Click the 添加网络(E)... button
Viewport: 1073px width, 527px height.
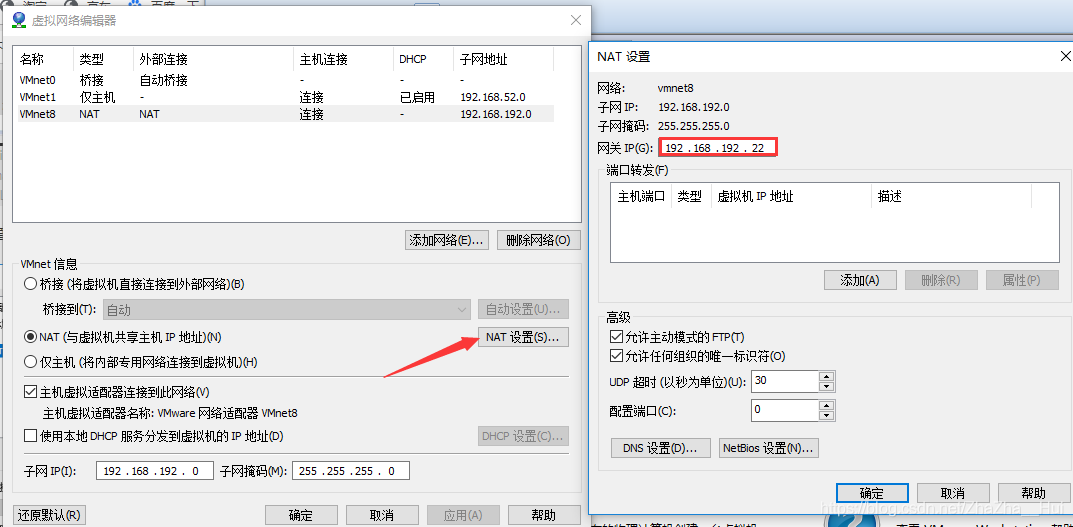(x=448, y=240)
